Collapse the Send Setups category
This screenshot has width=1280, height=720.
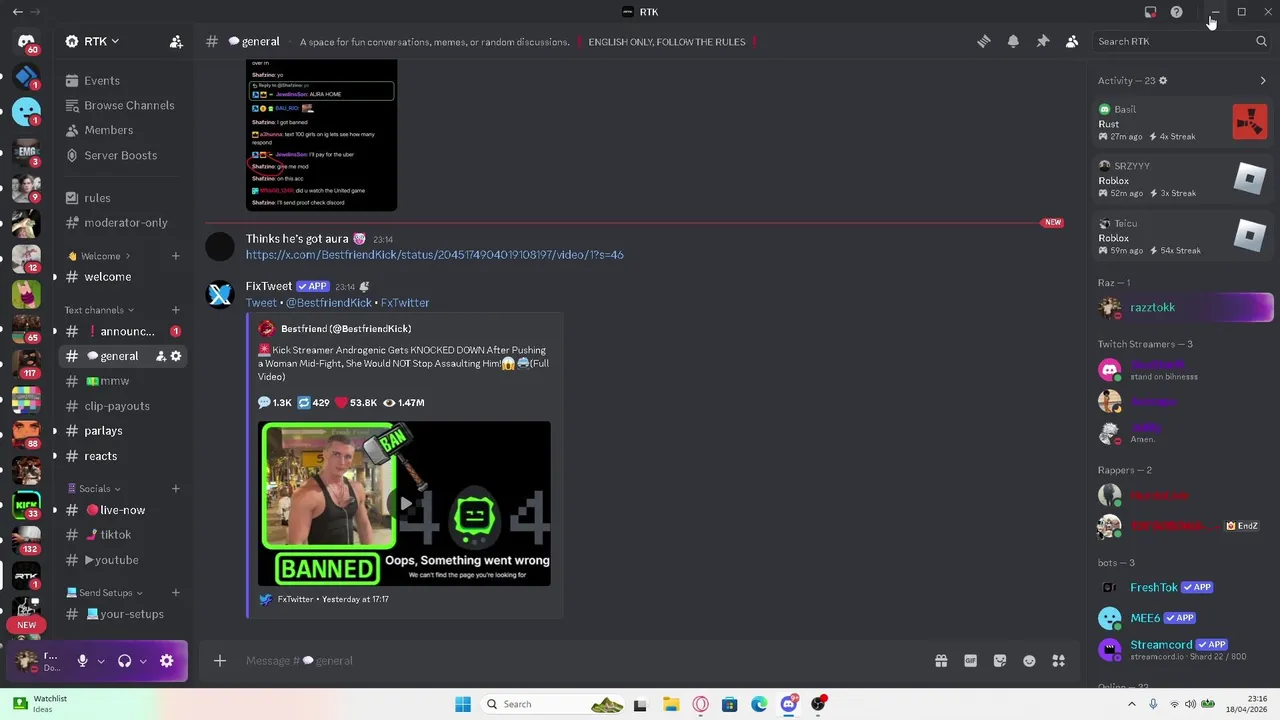pyautogui.click(x=104, y=593)
